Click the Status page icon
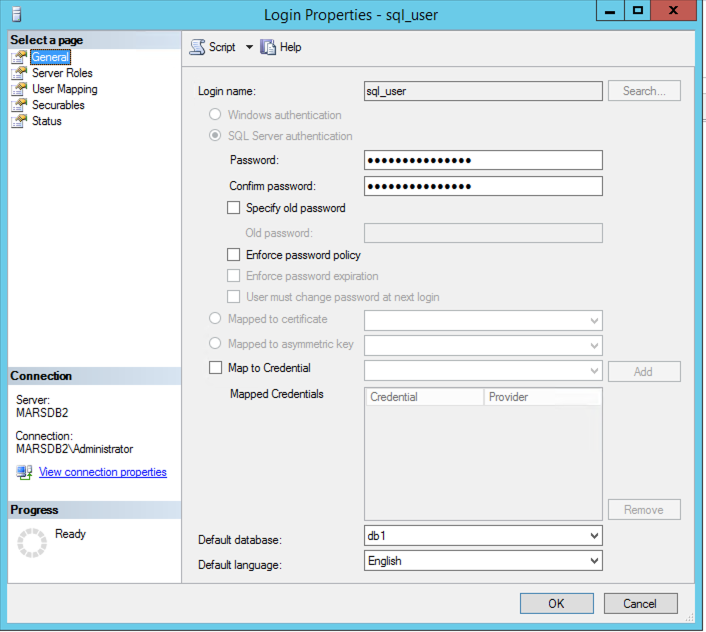This screenshot has height=632, width=706. click(18, 121)
